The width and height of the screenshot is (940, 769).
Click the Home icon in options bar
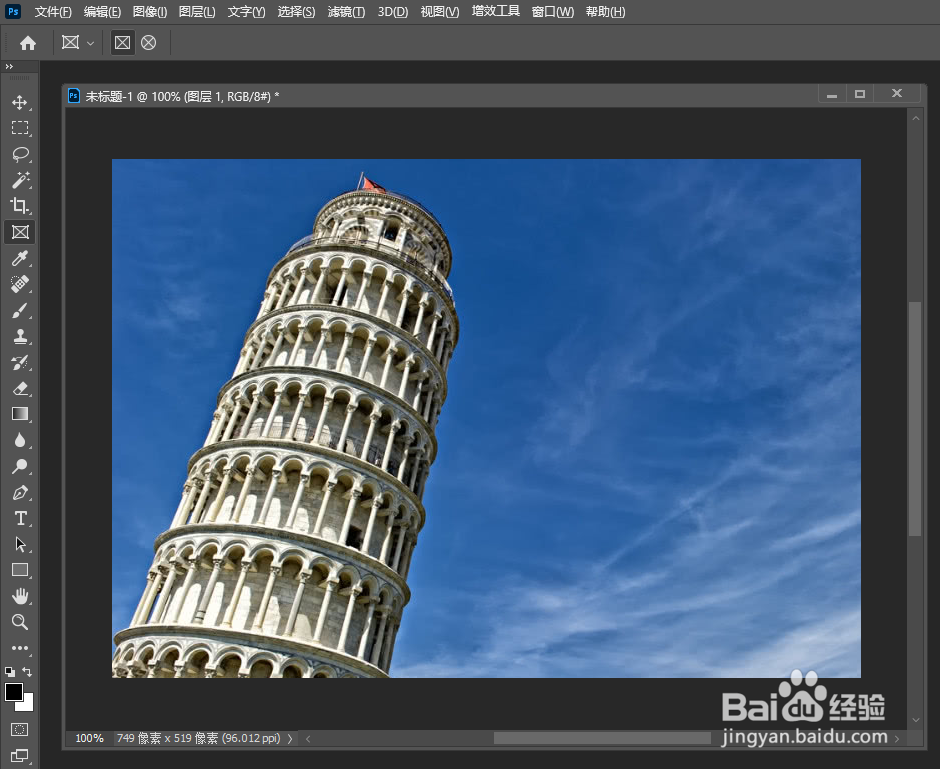28,43
